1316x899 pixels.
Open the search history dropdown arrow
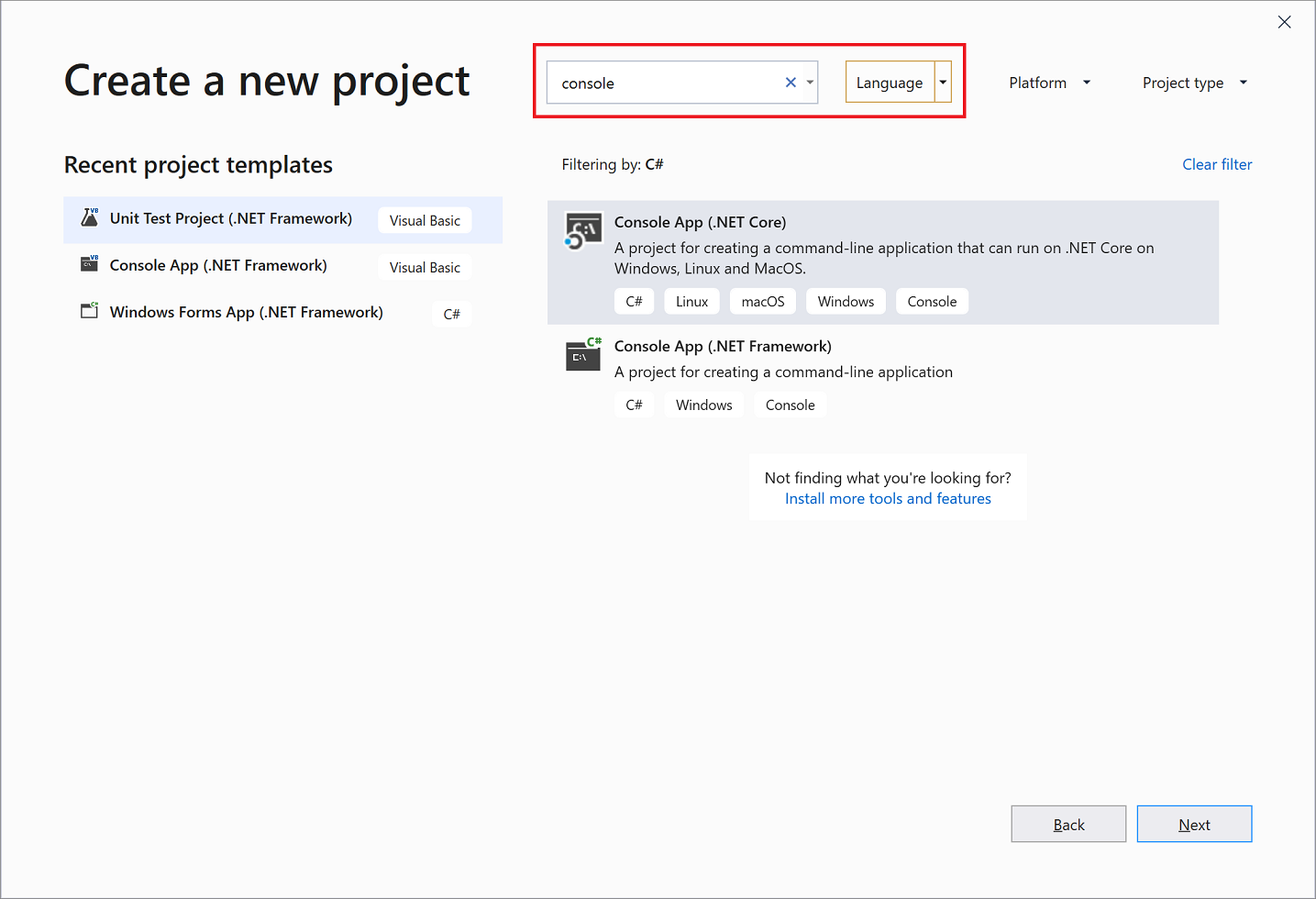810,83
